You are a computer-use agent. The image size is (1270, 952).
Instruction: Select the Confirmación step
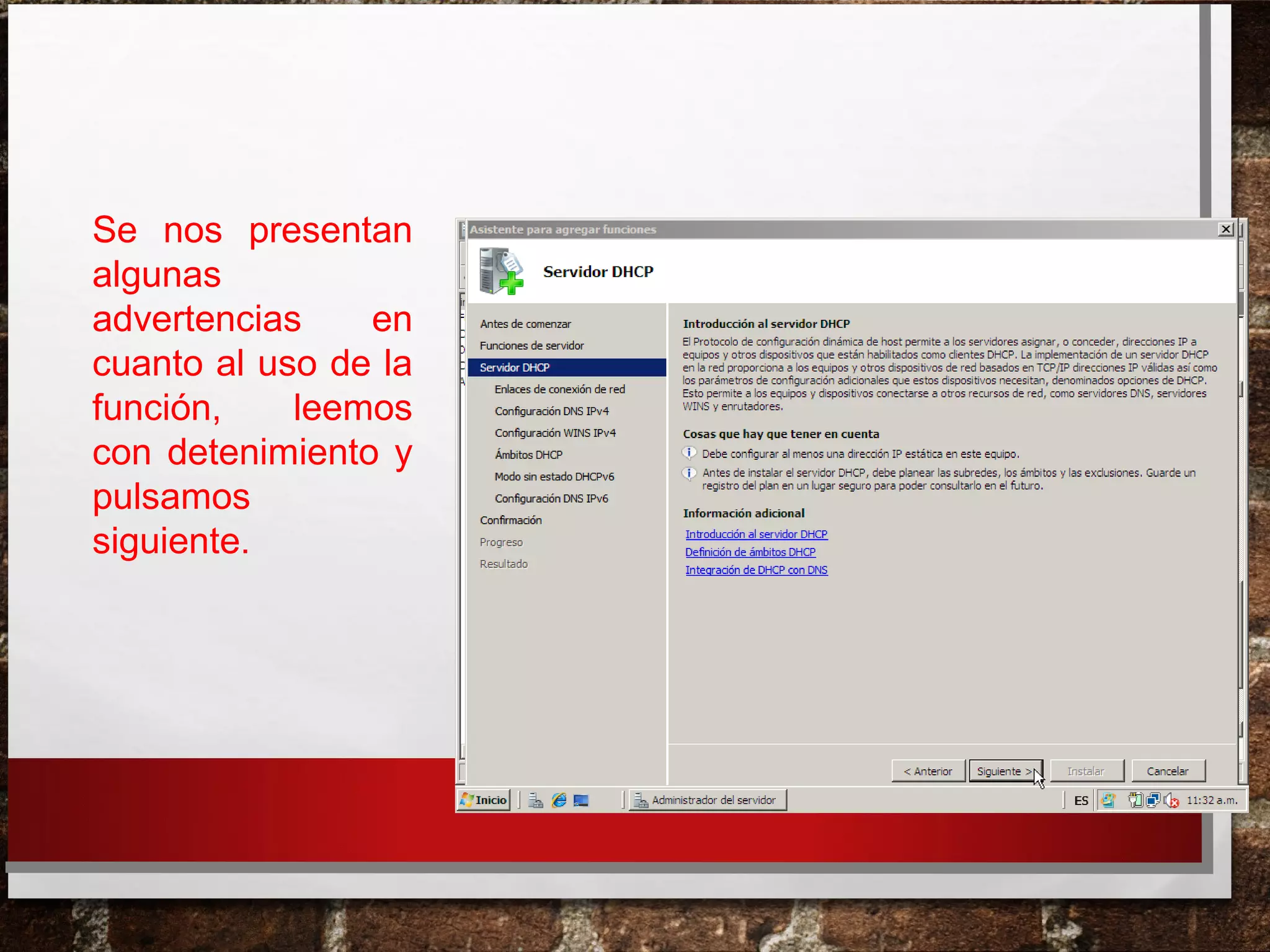pyautogui.click(x=510, y=520)
